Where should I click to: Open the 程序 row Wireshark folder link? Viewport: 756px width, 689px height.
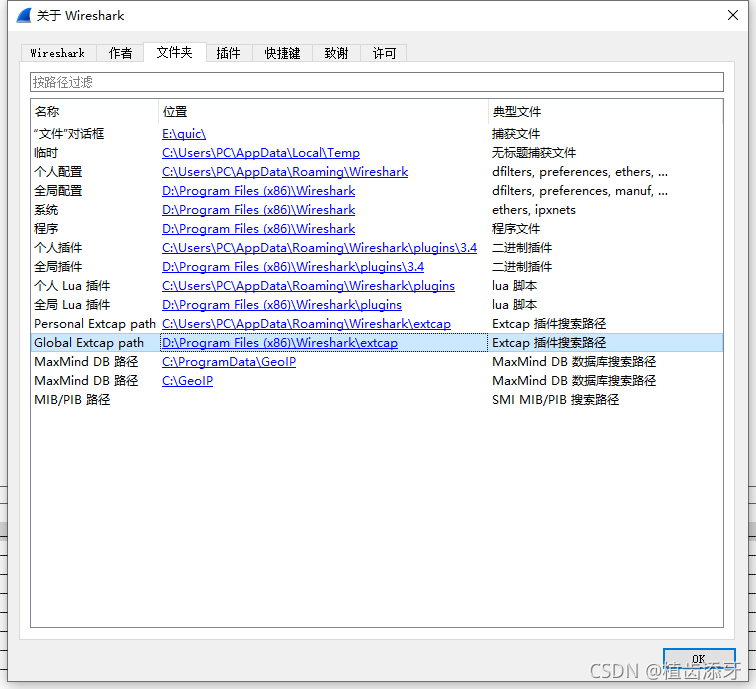[258, 229]
